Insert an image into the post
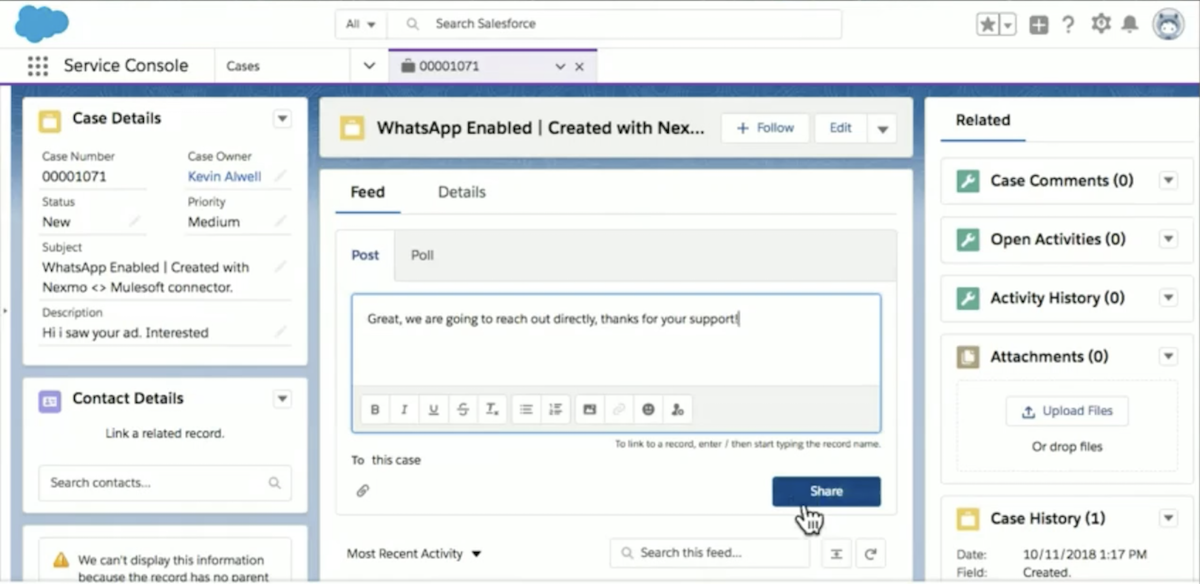 pyautogui.click(x=590, y=409)
